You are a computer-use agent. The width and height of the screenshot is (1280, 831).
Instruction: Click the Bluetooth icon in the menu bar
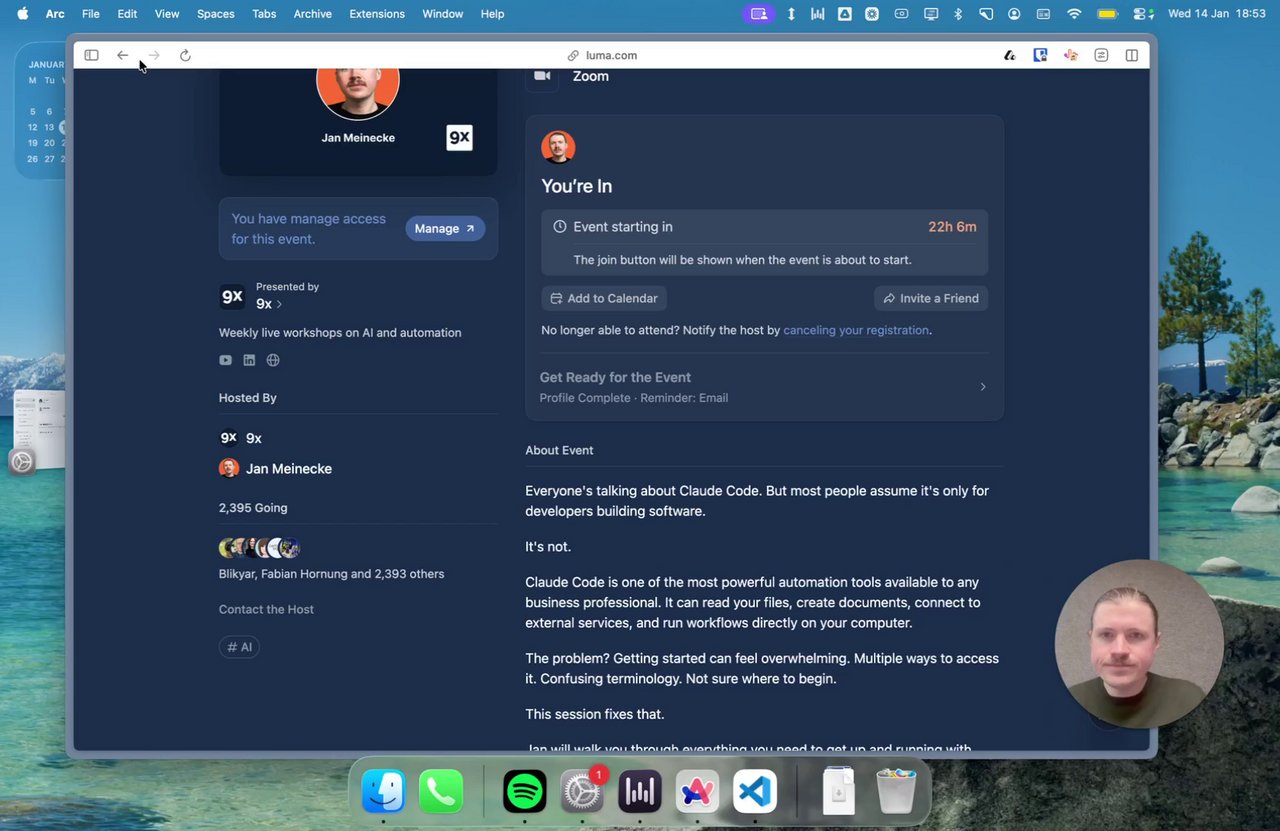coord(957,14)
